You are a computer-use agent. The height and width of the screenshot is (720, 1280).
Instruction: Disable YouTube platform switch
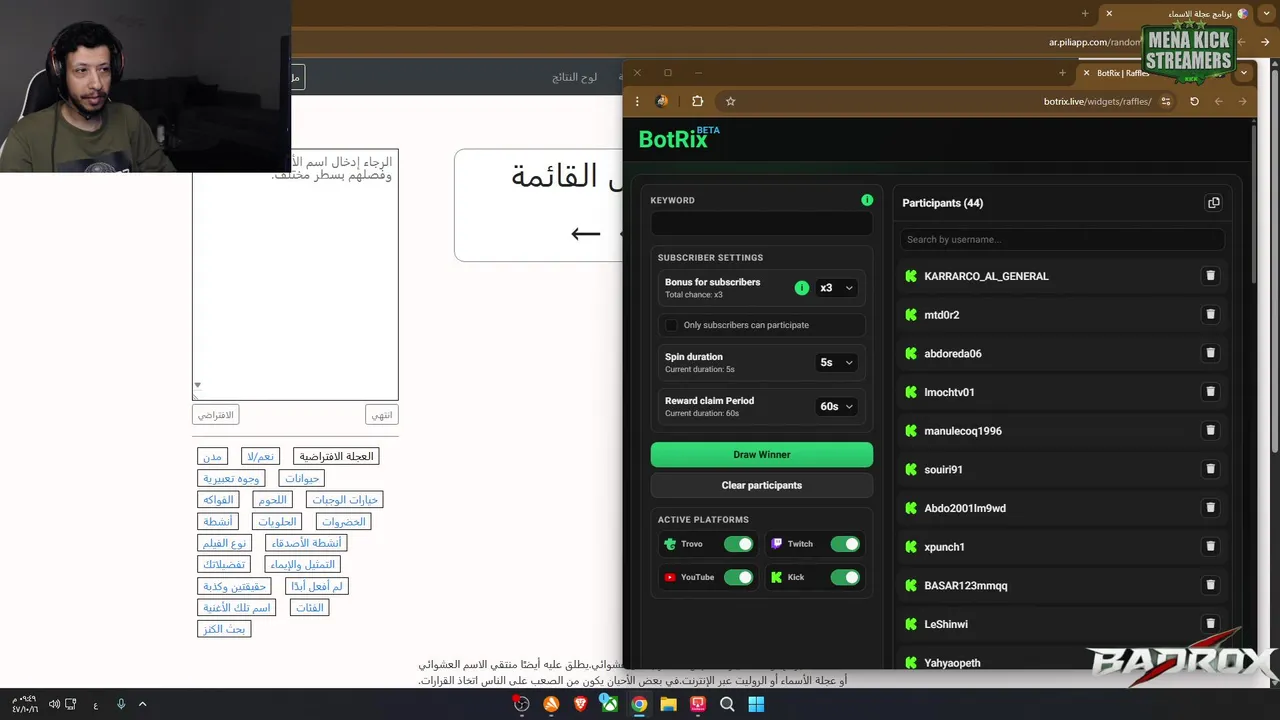(739, 577)
